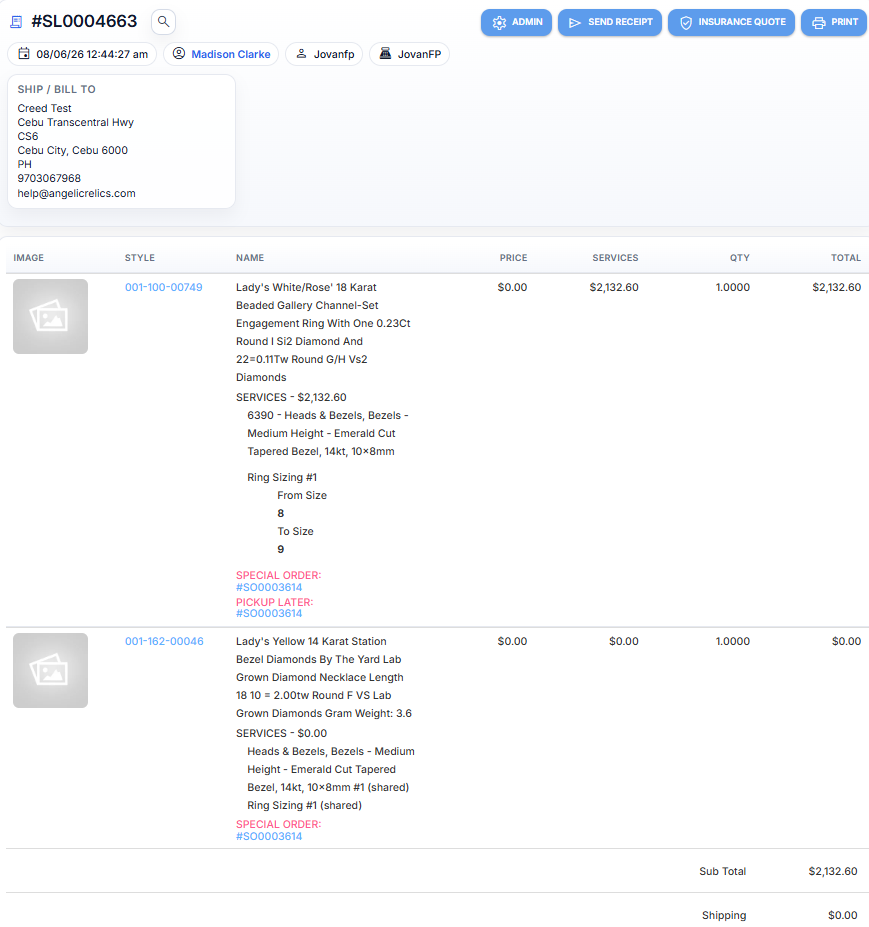Click the person icon beside Jovanfp
Image resolution: width=869 pixels, height=927 pixels.
pyautogui.click(x=301, y=54)
